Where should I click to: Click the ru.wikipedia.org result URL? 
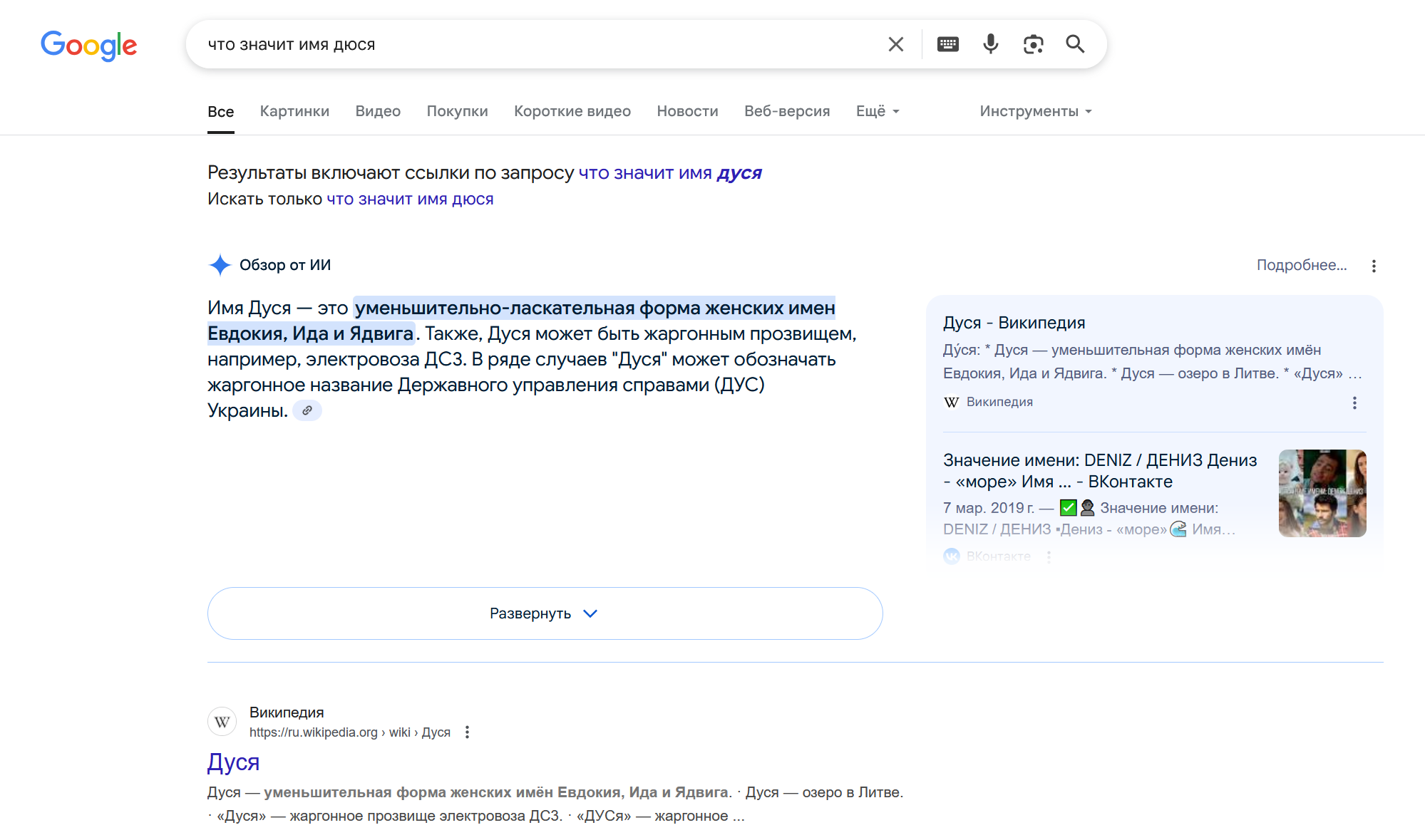349,732
